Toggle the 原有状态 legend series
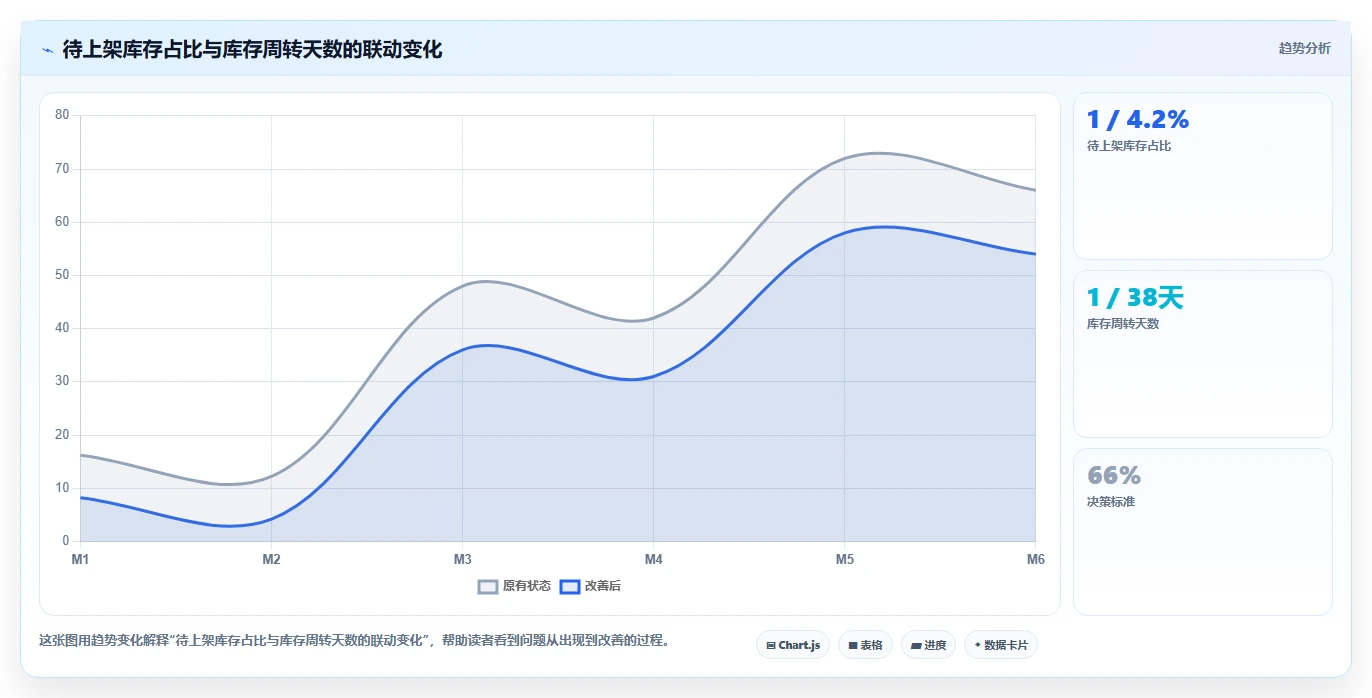Image resolution: width=1372 pixels, height=698 pixels. [x=514, y=586]
